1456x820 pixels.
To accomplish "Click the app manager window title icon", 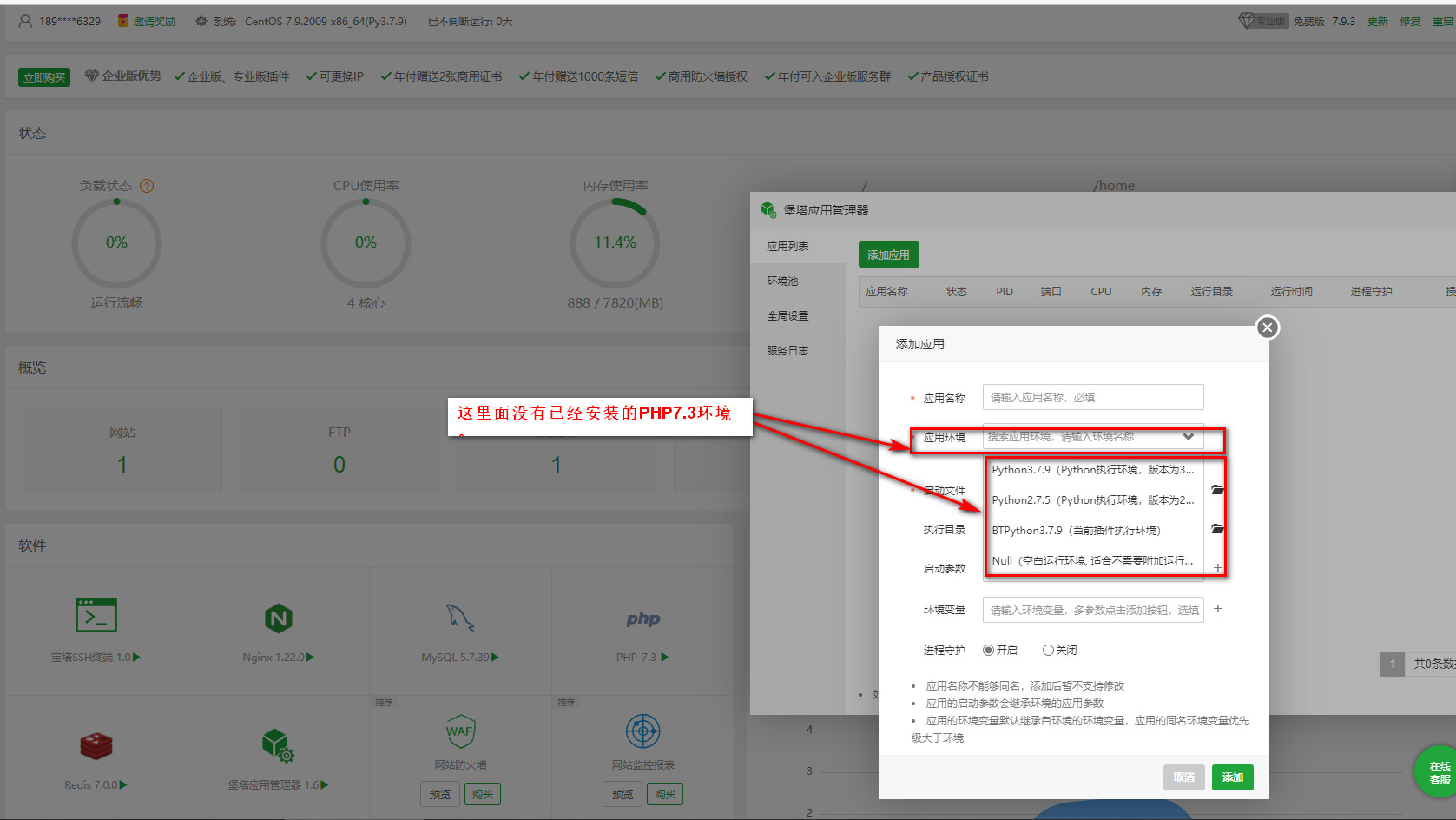I will pyautogui.click(x=768, y=210).
